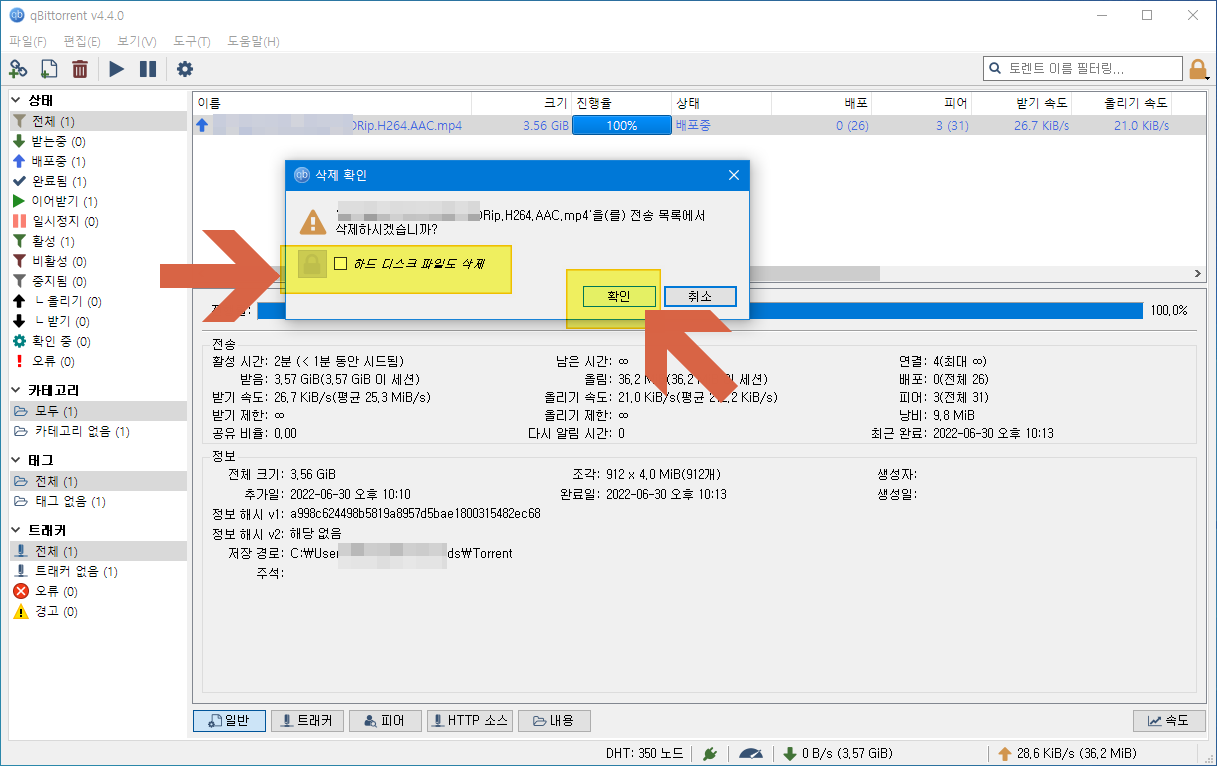
Task: Open the 편집(E) menu
Action: [x=81, y=41]
